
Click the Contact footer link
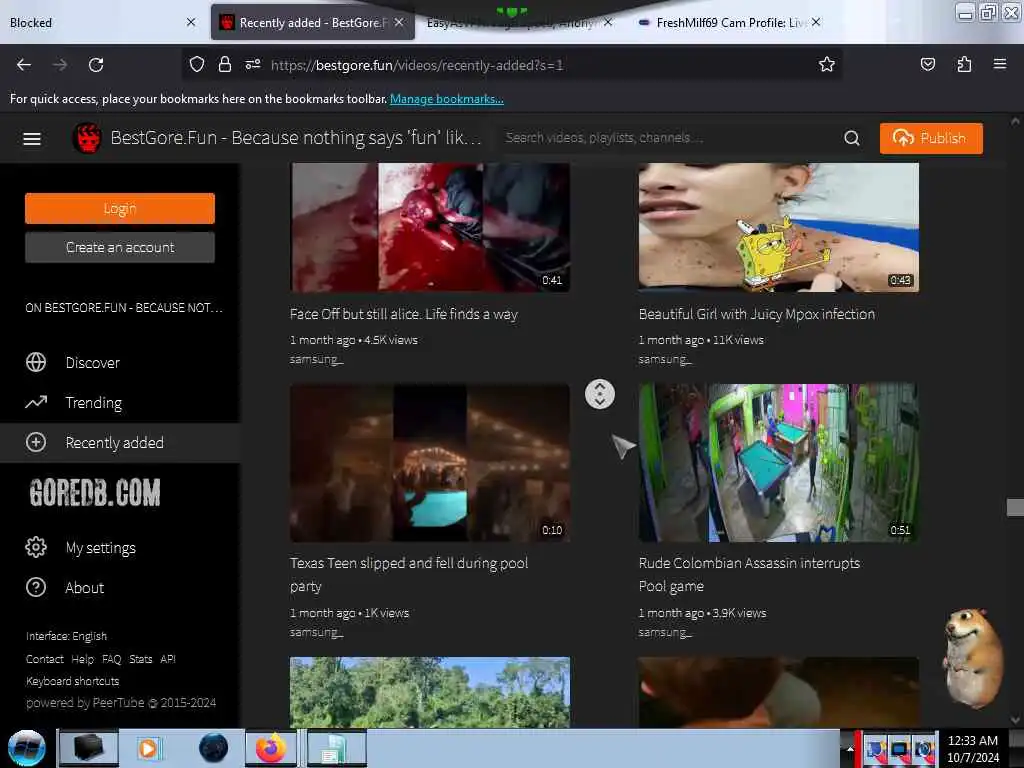pyautogui.click(x=44, y=659)
